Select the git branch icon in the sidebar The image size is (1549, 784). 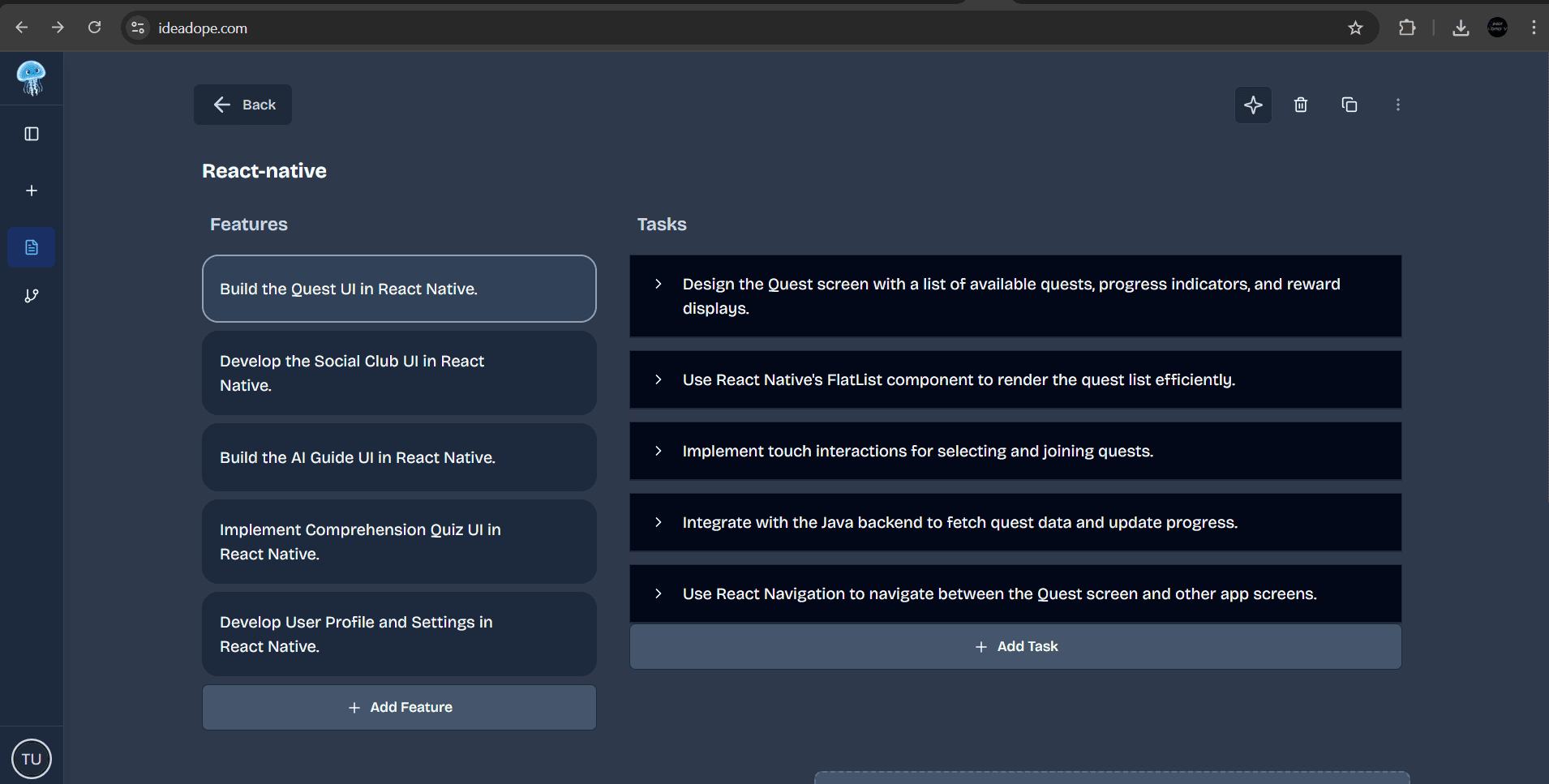click(x=31, y=296)
